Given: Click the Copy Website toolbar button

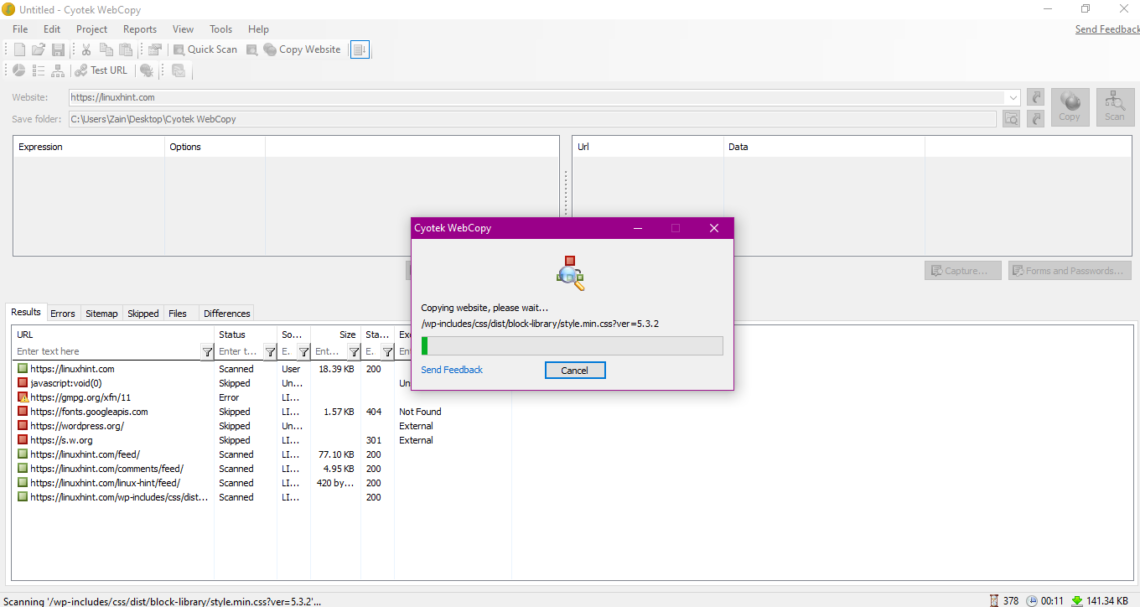Looking at the screenshot, I should (x=302, y=49).
